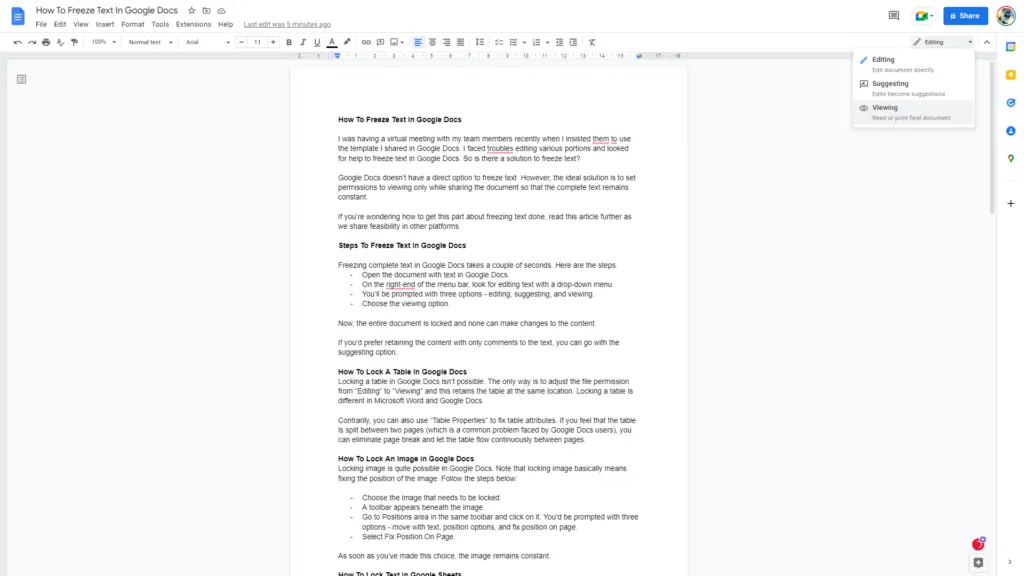Open numbered list style dropdown
The image size is (1024, 576).
pos(547,42)
